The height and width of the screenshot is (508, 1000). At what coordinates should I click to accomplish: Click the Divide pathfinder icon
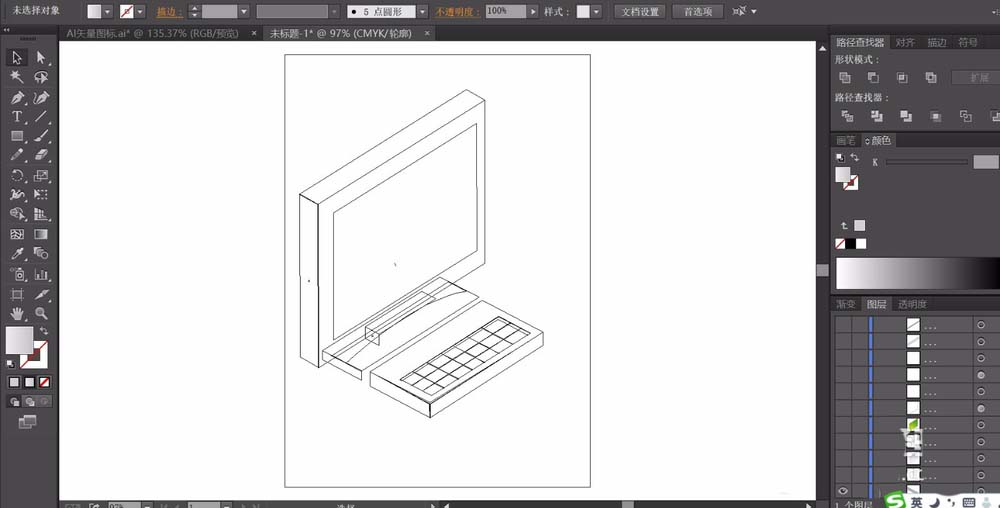click(x=848, y=116)
